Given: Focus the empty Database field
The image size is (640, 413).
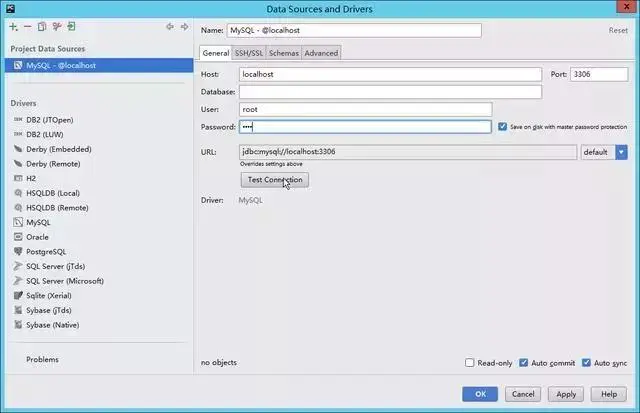Looking at the screenshot, I should tap(390, 92).
